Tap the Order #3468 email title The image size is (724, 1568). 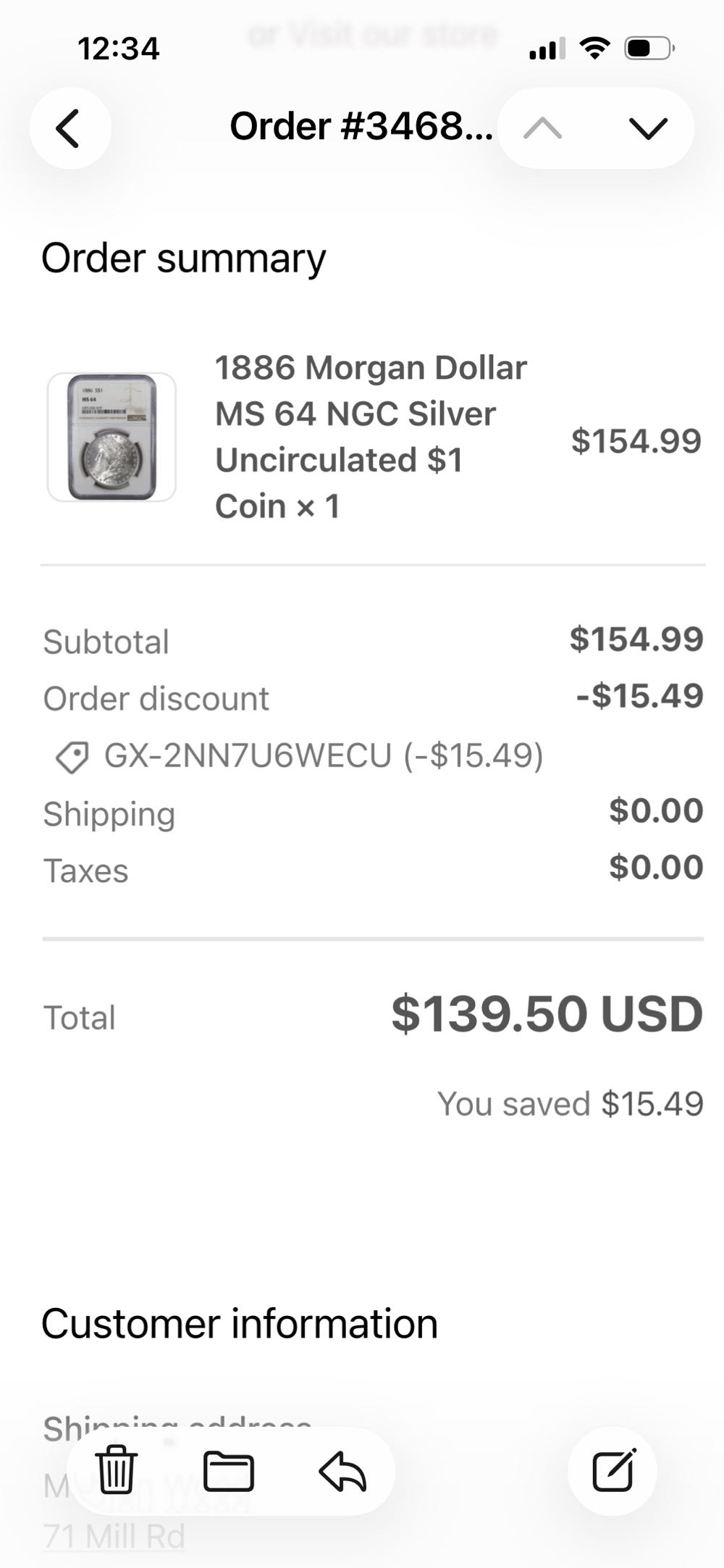click(361, 127)
